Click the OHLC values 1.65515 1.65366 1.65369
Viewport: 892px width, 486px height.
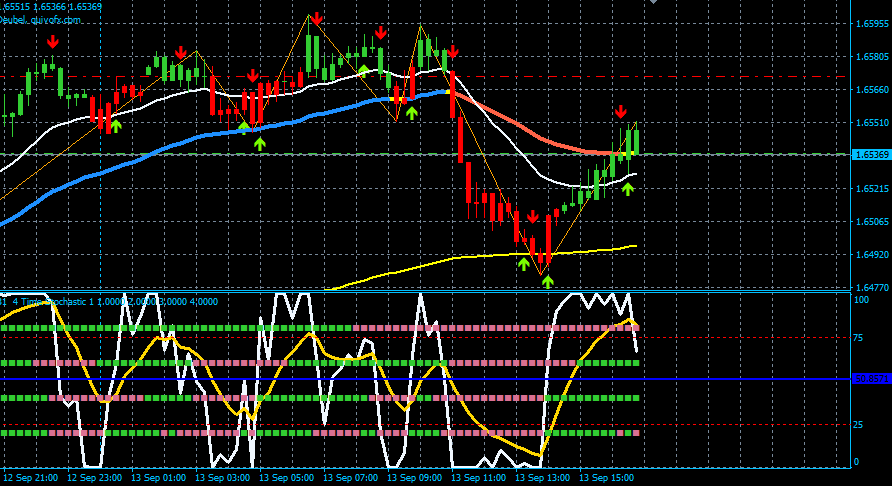(51, 7)
